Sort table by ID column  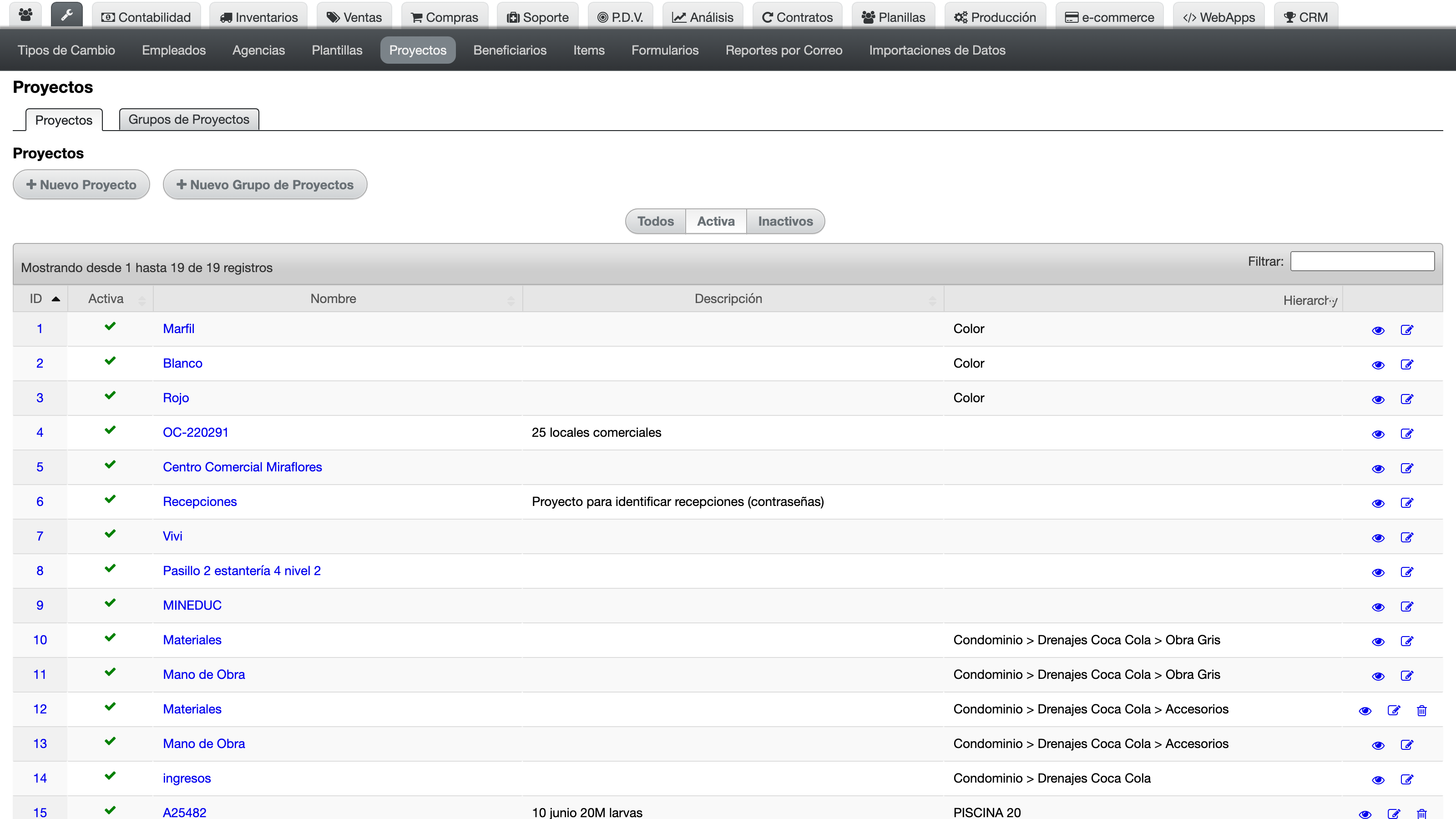click(x=40, y=298)
